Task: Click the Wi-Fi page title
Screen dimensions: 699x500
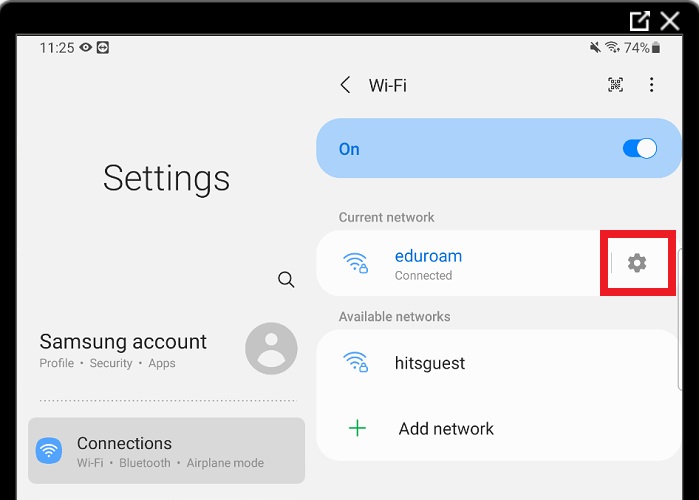Action: [387, 85]
